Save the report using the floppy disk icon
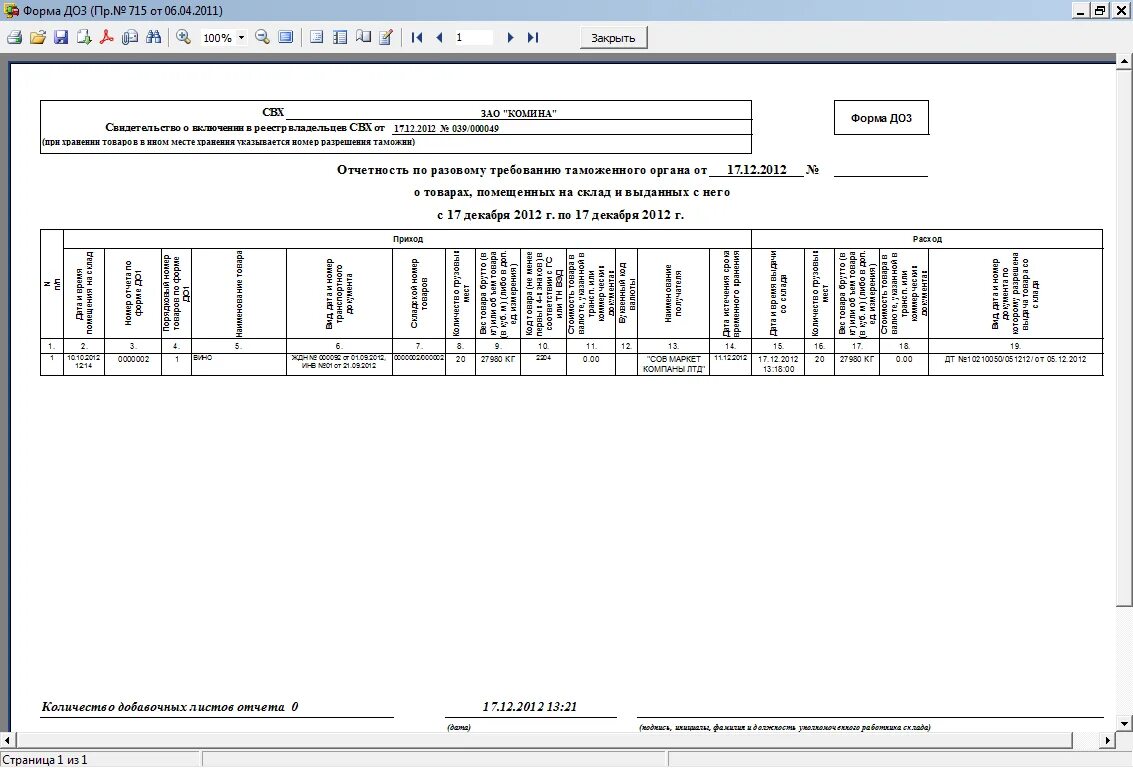1133x768 pixels. (x=61, y=38)
